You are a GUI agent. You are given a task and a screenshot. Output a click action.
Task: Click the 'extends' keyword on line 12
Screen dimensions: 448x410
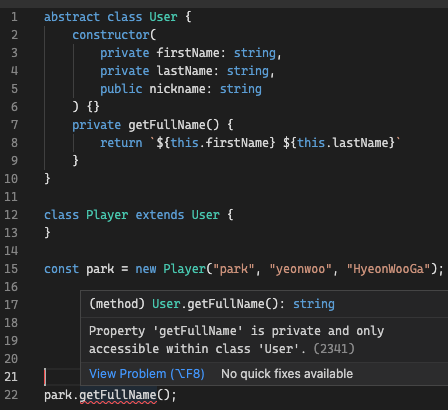coord(160,215)
